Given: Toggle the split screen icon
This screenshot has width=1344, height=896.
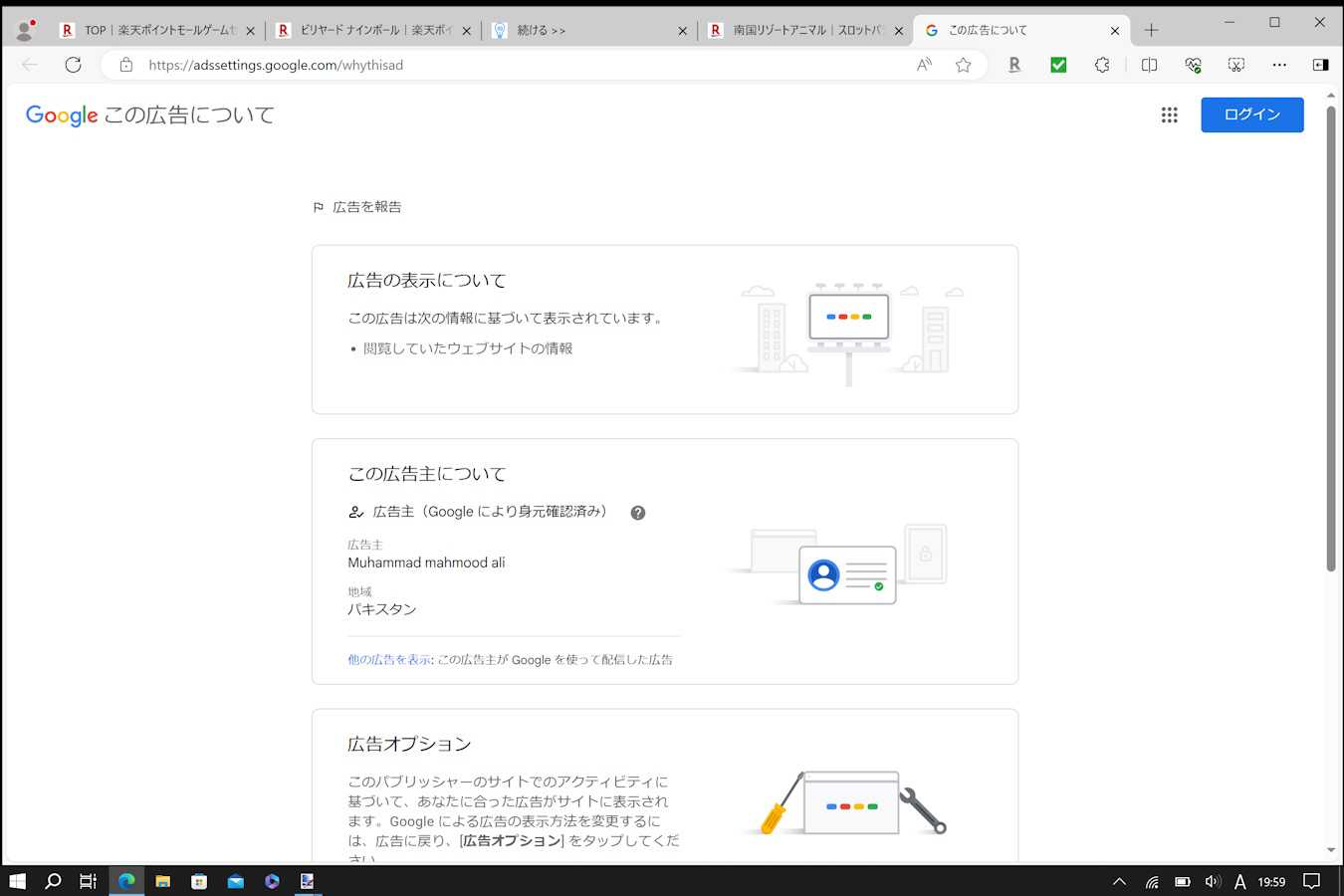Looking at the screenshot, I should 1149,65.
